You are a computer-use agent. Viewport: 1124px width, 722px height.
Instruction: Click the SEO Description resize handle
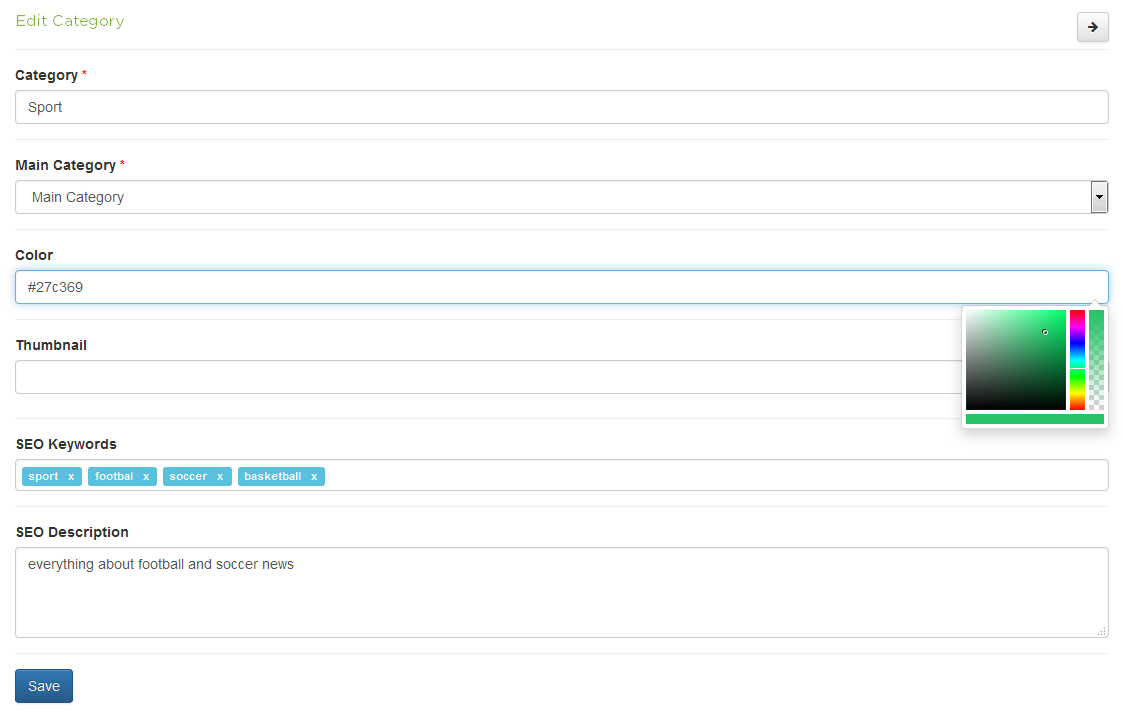pos(1102,631)
